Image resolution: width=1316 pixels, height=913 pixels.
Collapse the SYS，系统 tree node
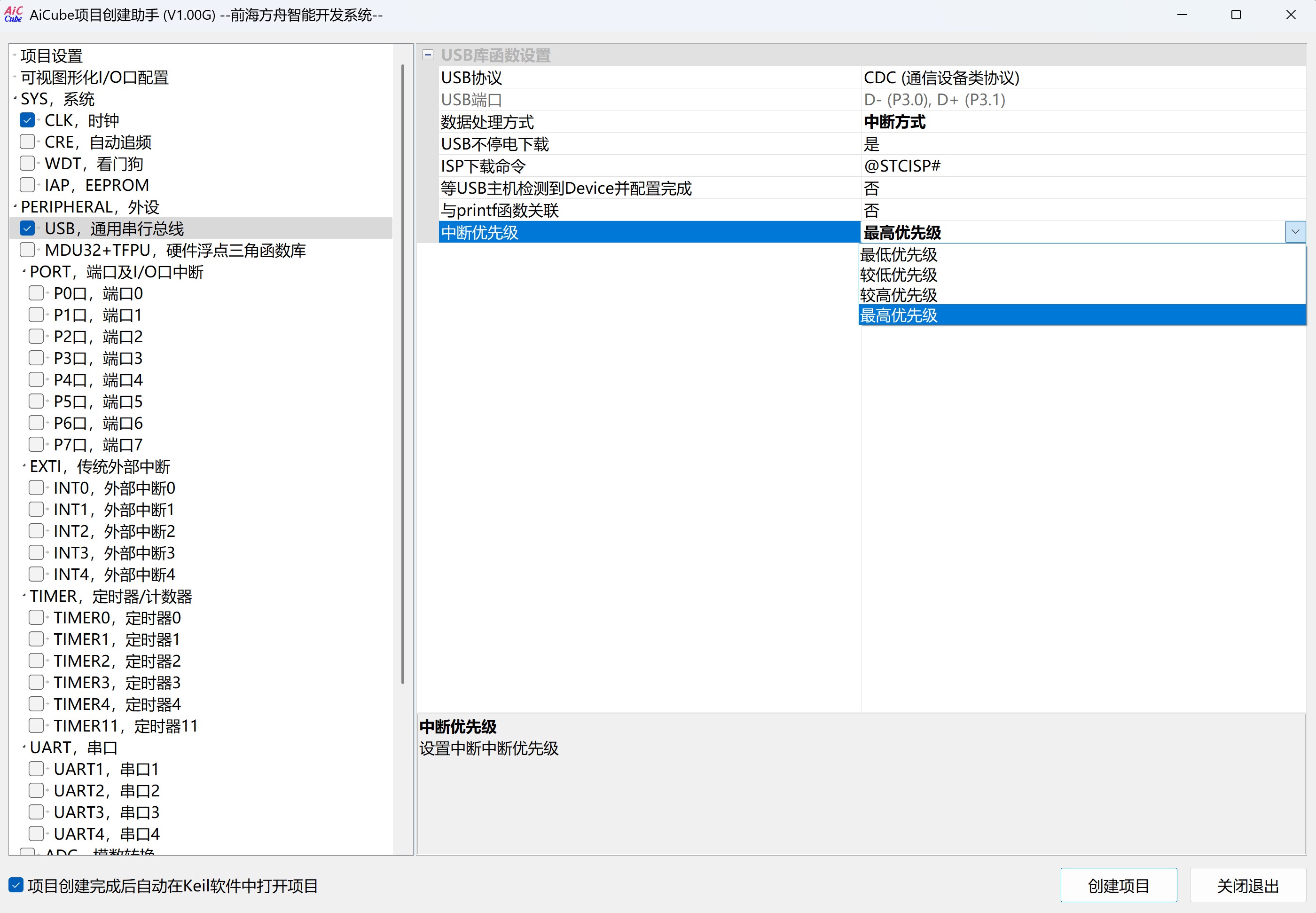[15, 98]
